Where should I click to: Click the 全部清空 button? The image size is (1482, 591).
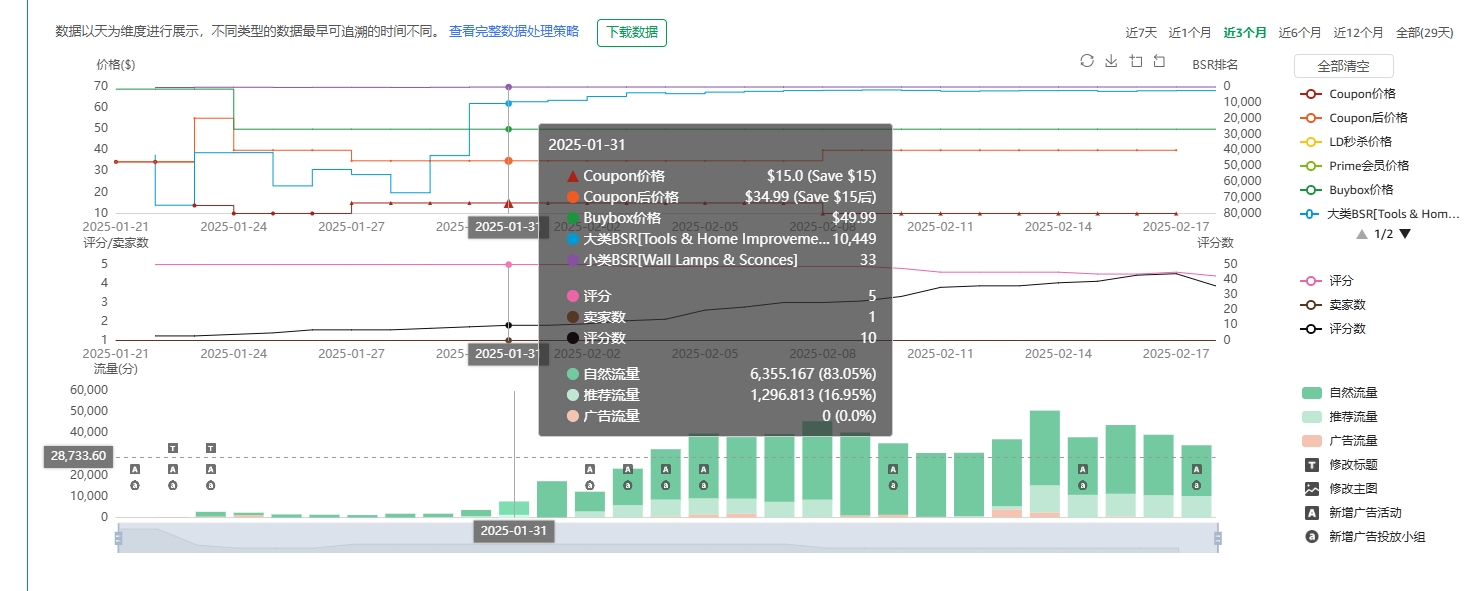pos(1343,66)
